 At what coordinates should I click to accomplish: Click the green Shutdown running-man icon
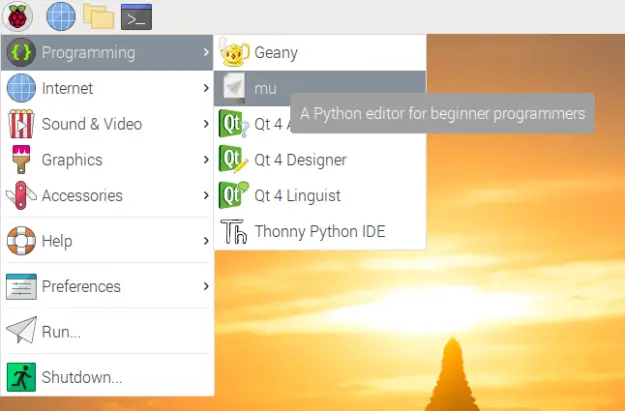(21, 377)
